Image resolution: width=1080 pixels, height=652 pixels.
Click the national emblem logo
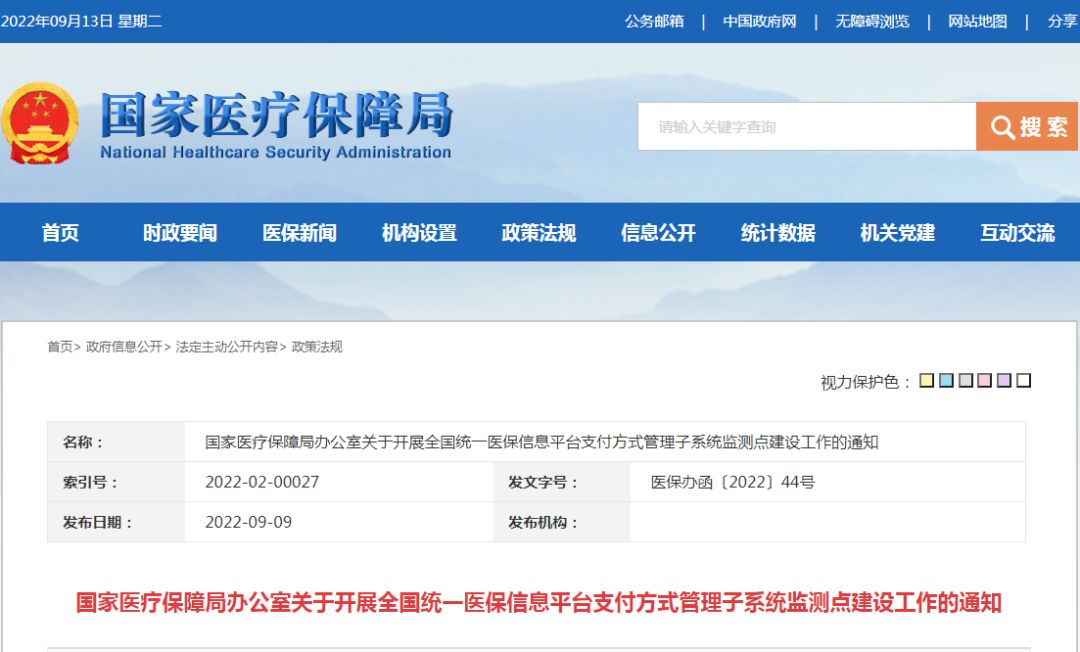coord(39,123)
